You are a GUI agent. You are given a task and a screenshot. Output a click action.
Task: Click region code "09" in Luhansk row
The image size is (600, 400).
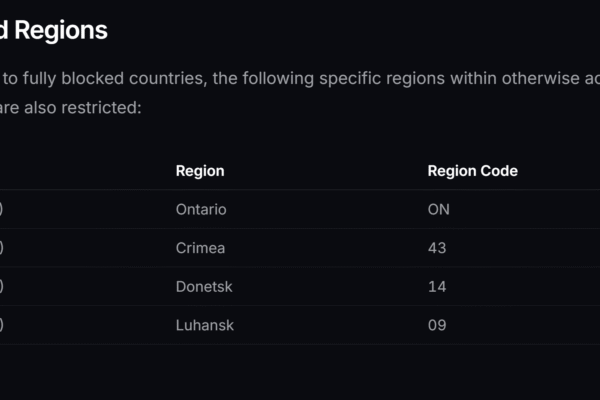point(437,325)
